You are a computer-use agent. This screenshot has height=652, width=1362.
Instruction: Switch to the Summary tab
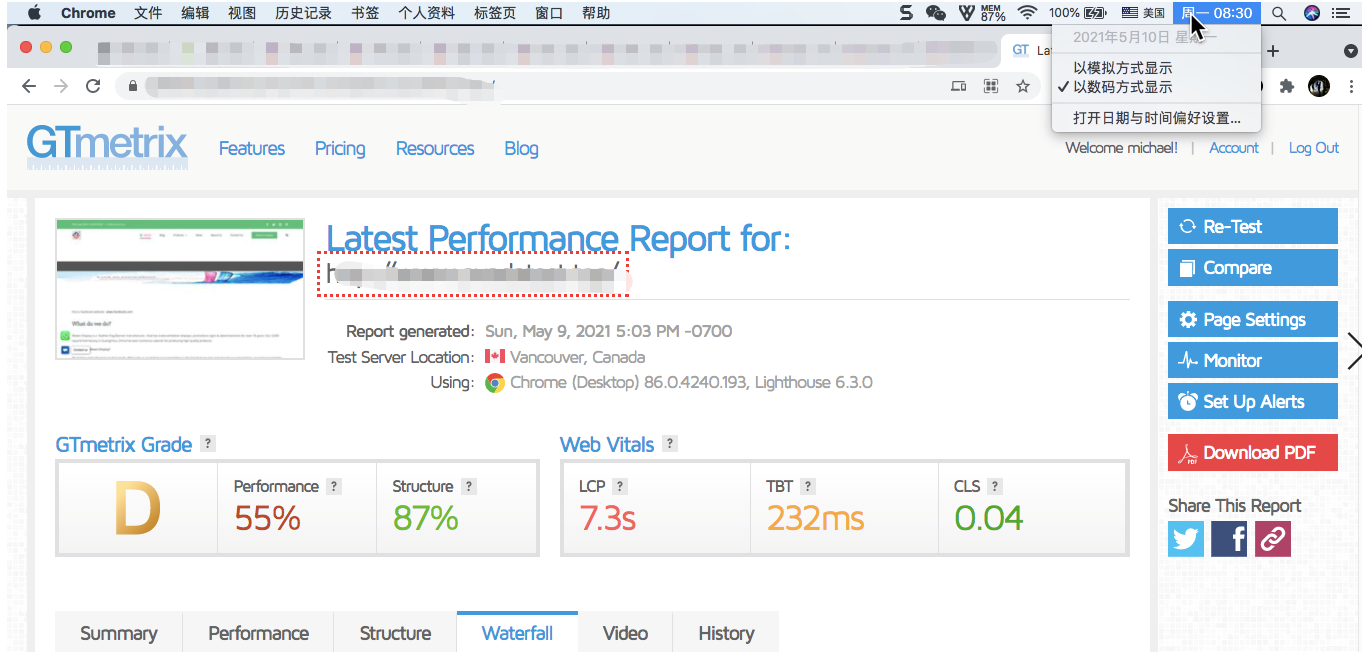[x=119, y=633]
